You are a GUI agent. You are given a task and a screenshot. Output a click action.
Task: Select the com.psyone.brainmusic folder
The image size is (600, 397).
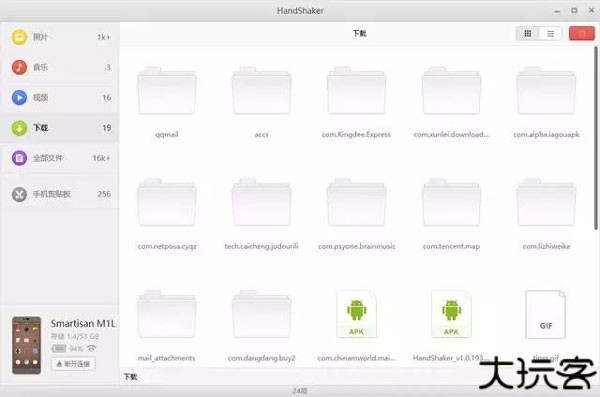point(356,202)
